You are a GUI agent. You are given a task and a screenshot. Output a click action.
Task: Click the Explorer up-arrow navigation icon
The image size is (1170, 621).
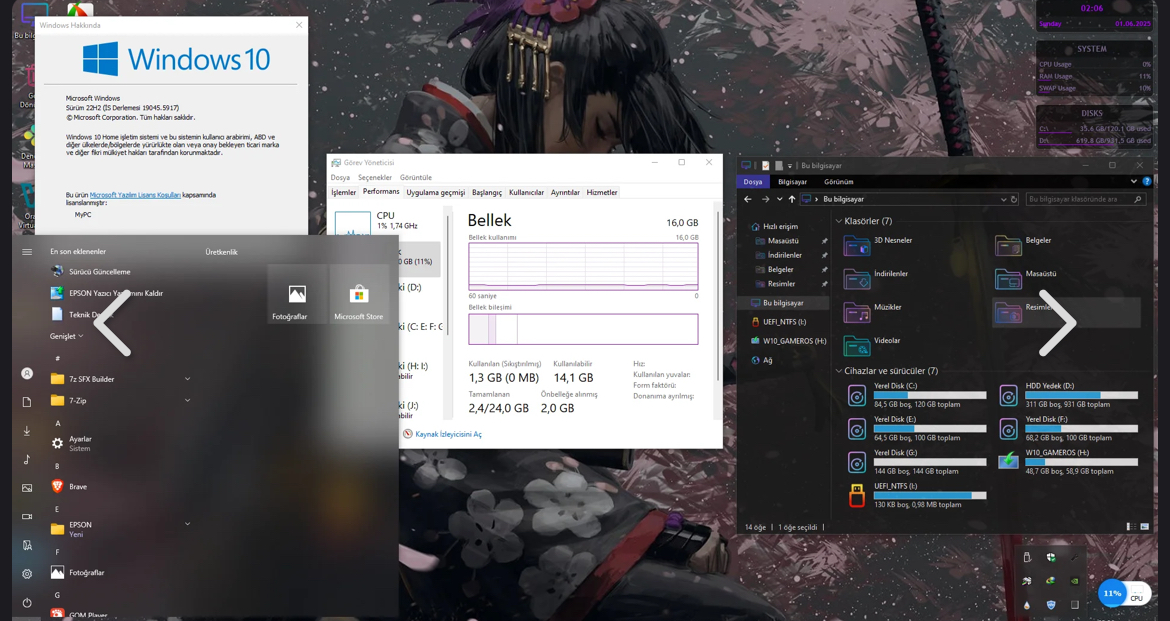coord(792,199)
